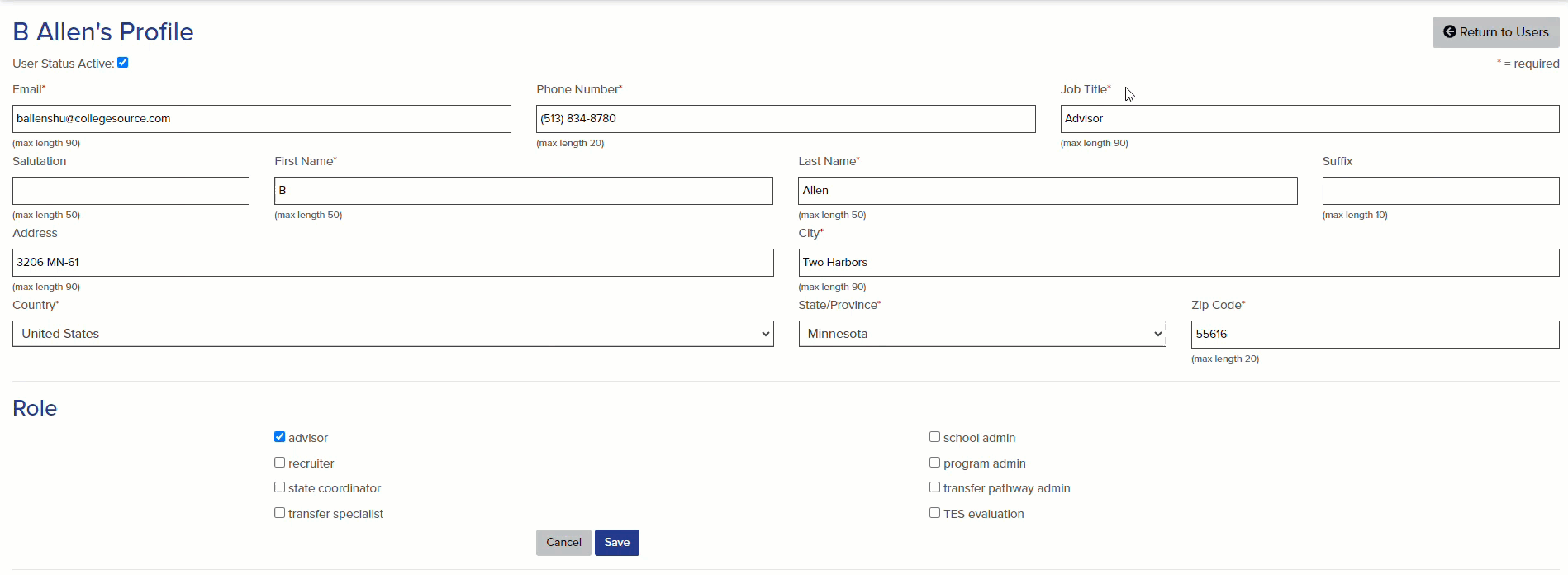This screenshot has height=575, width=1568.
Task: Click the Zip Code field
Action: click(1376, 335)
